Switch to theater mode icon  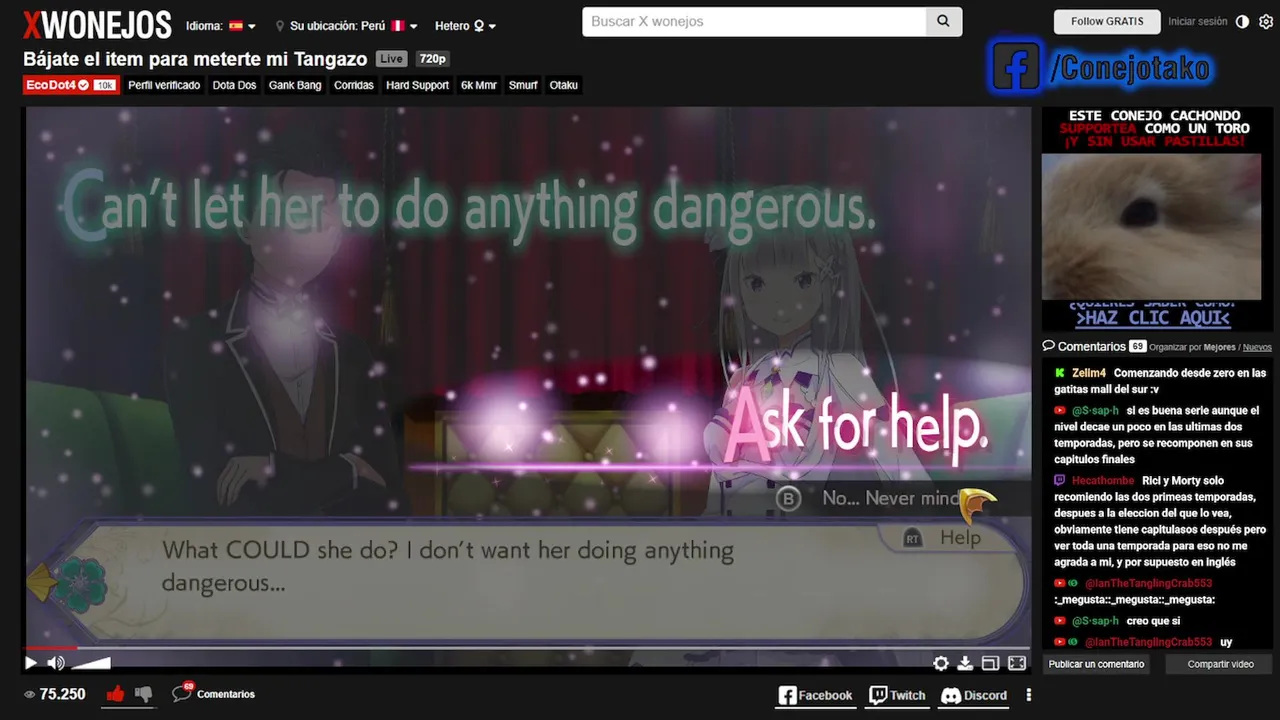tap(990, 663)
